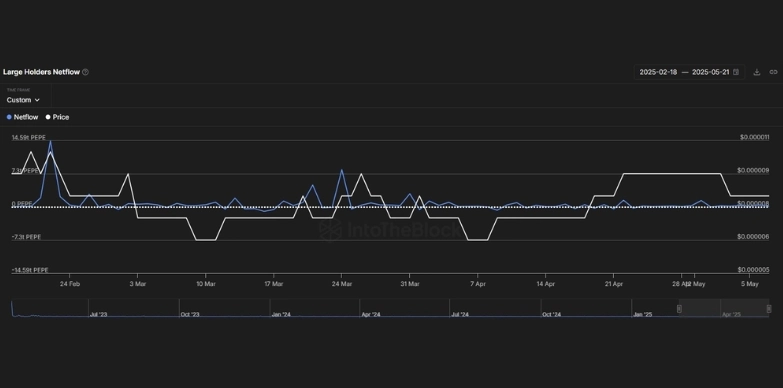Open the calendar icon in date range
783x388 pixels.
coord(736,72)
